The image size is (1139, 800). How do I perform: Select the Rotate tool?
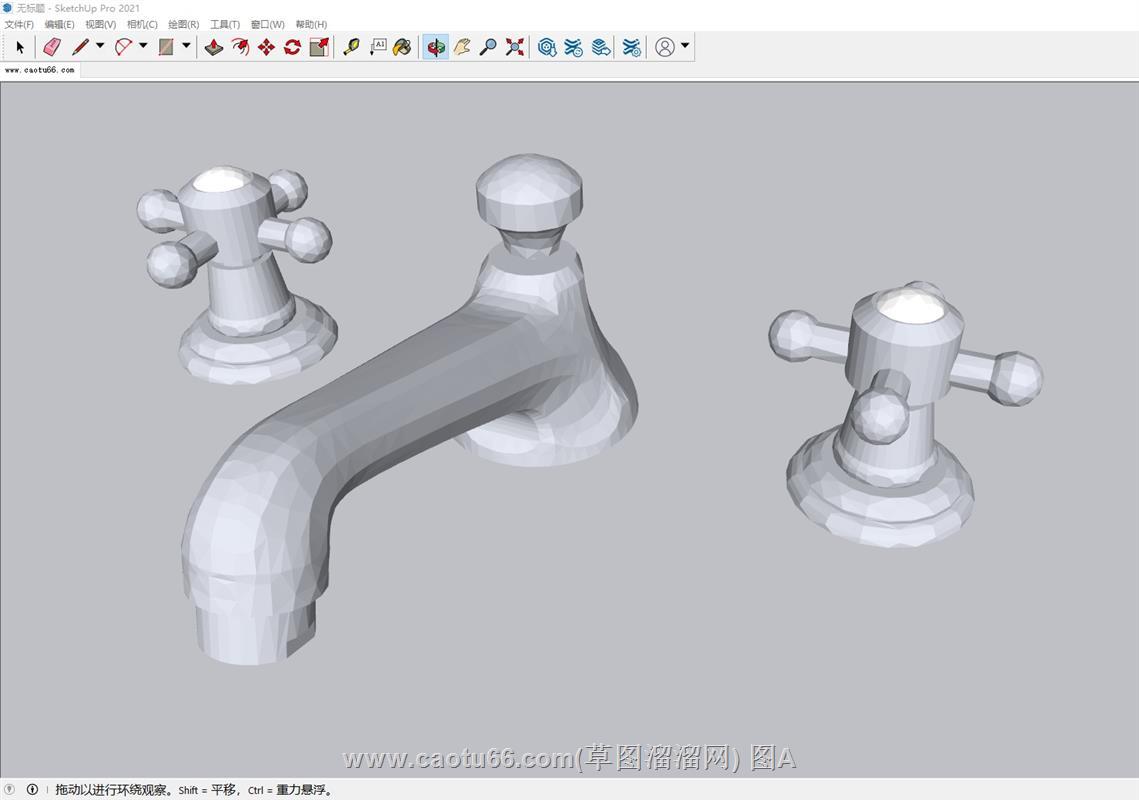293,47
